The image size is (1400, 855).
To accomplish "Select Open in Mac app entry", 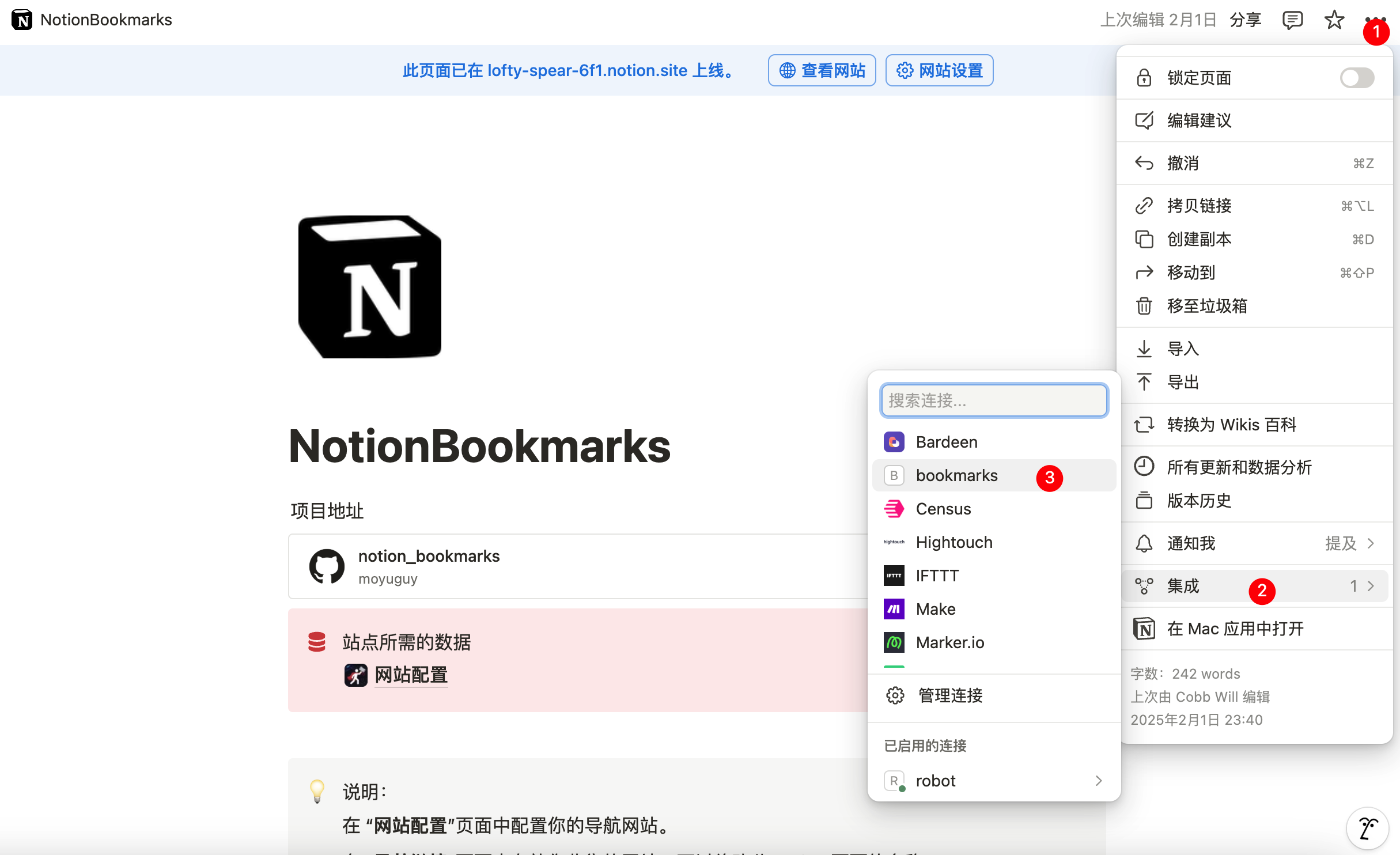I will tap(1255, 629).
